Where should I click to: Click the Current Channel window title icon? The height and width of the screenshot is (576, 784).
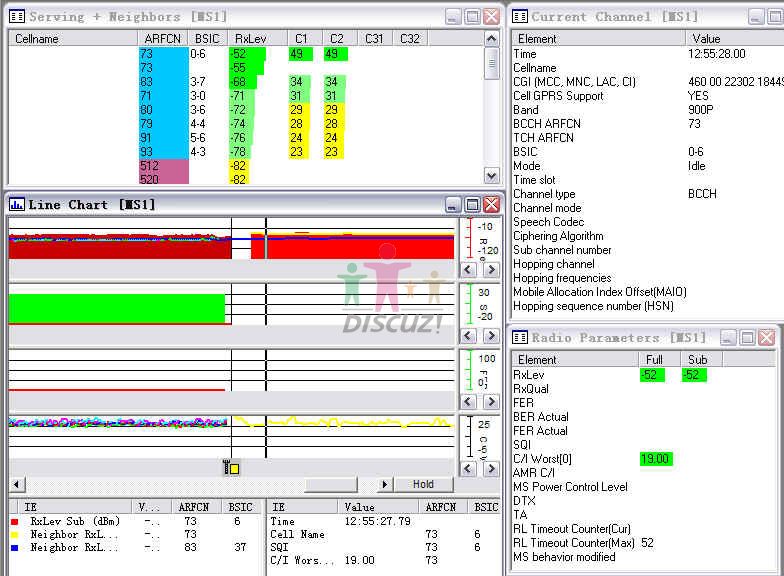coord(520,16)
